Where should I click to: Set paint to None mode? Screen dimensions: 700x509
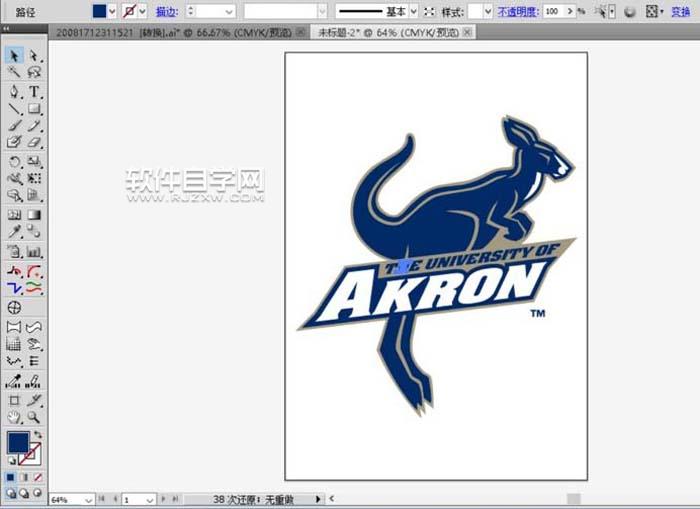click(36, 477)
